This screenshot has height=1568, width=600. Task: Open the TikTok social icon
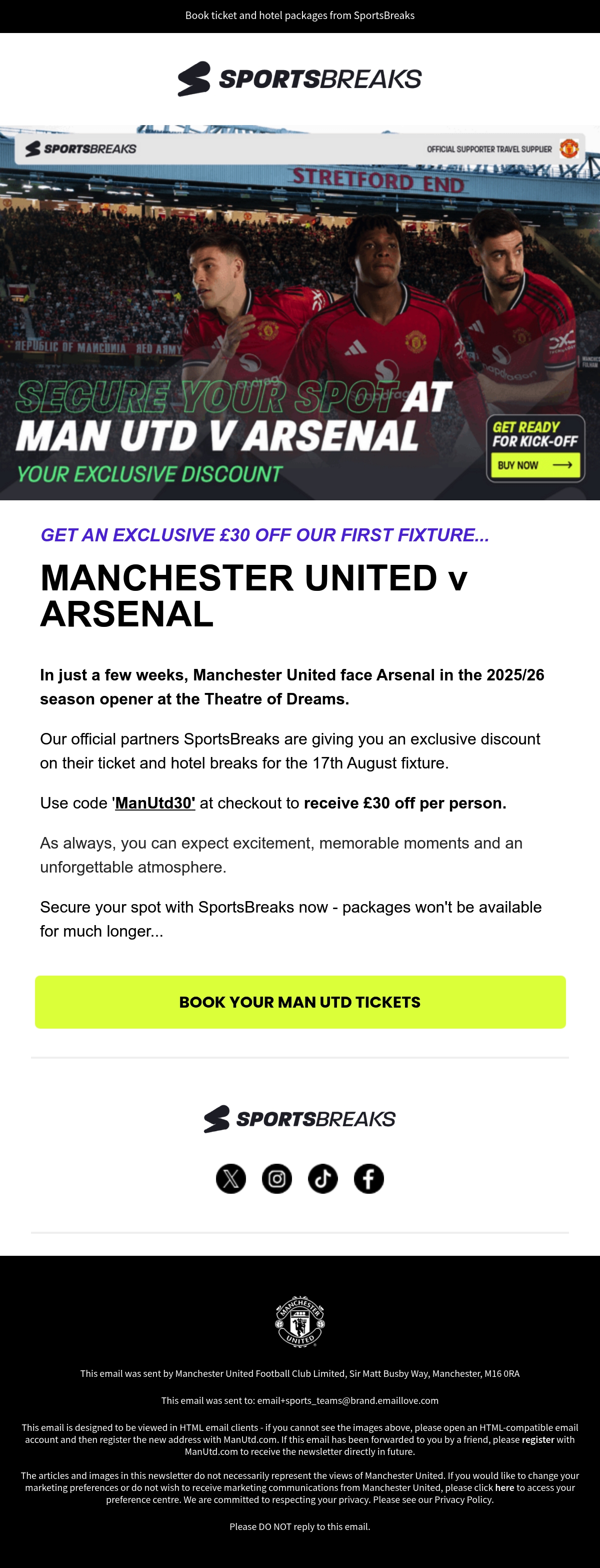click(323, 1178)
